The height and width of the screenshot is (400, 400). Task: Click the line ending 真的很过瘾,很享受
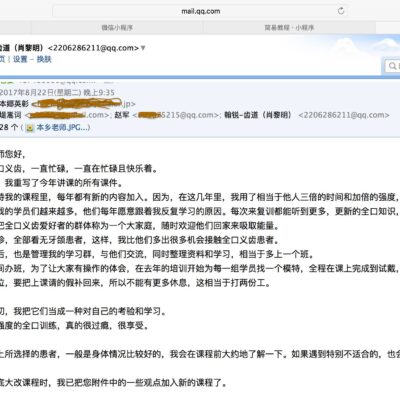(74, 325)
